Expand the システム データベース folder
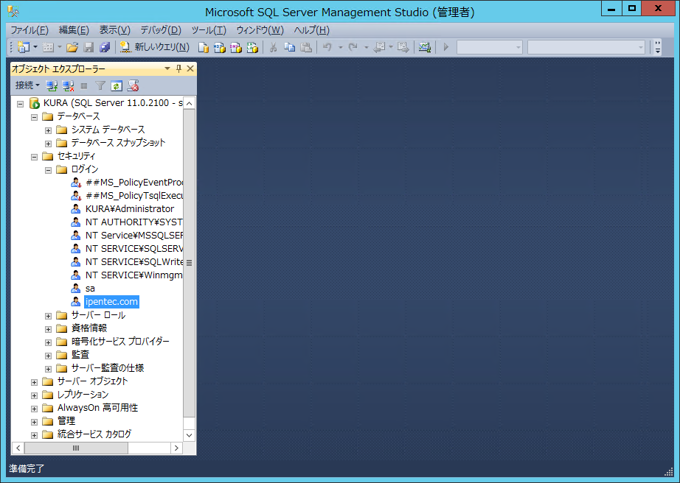 pos(48,130)
